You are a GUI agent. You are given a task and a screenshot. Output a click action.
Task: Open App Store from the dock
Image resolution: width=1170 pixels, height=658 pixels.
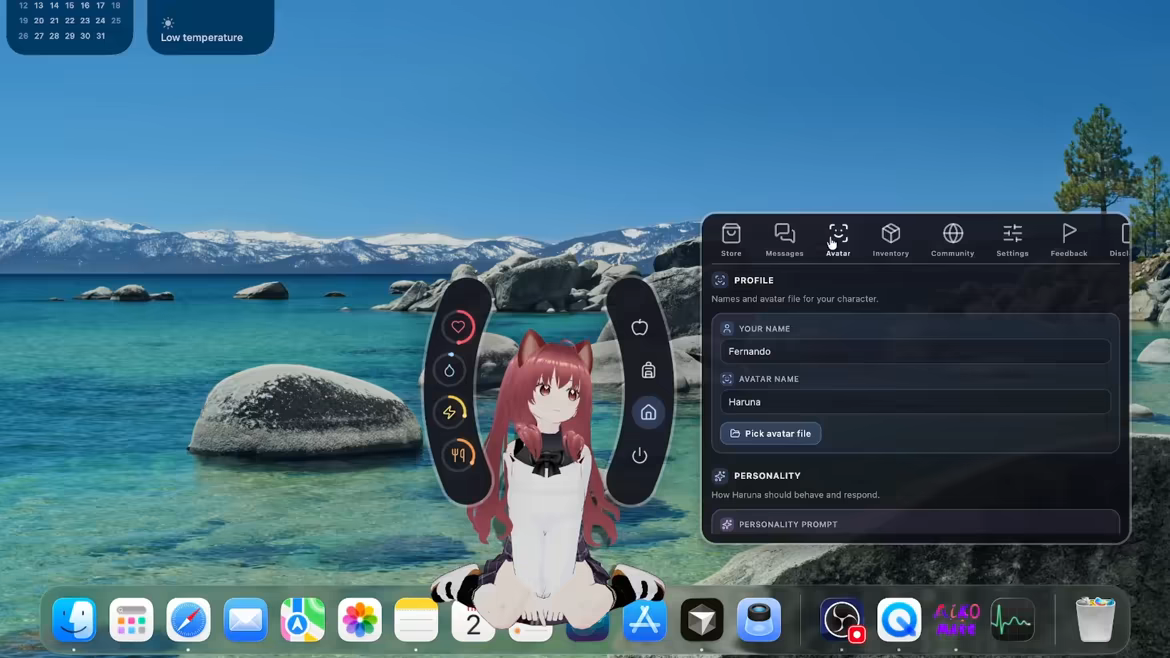(x=645, y=619)
